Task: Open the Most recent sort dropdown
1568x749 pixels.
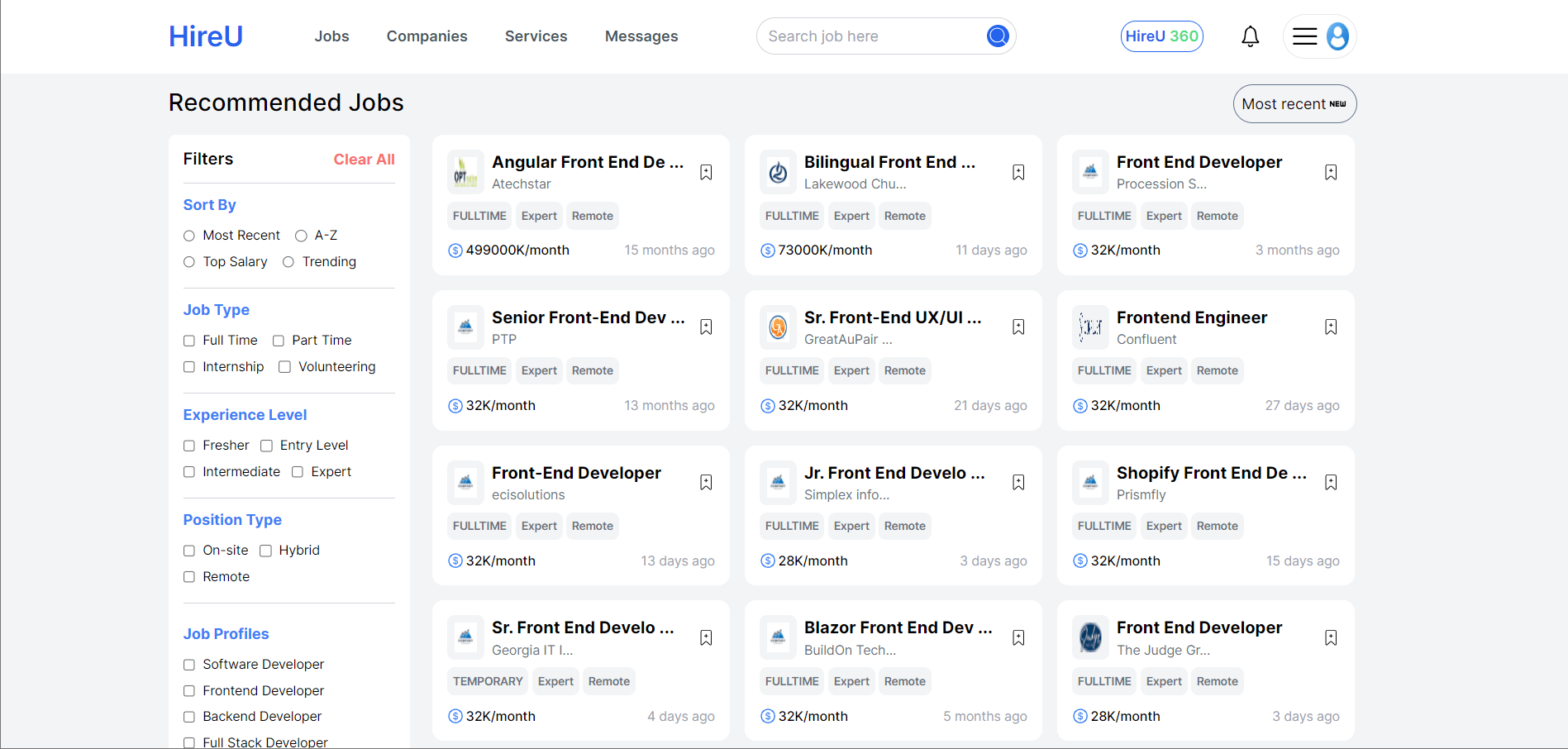Action: tap(1294, 104)
